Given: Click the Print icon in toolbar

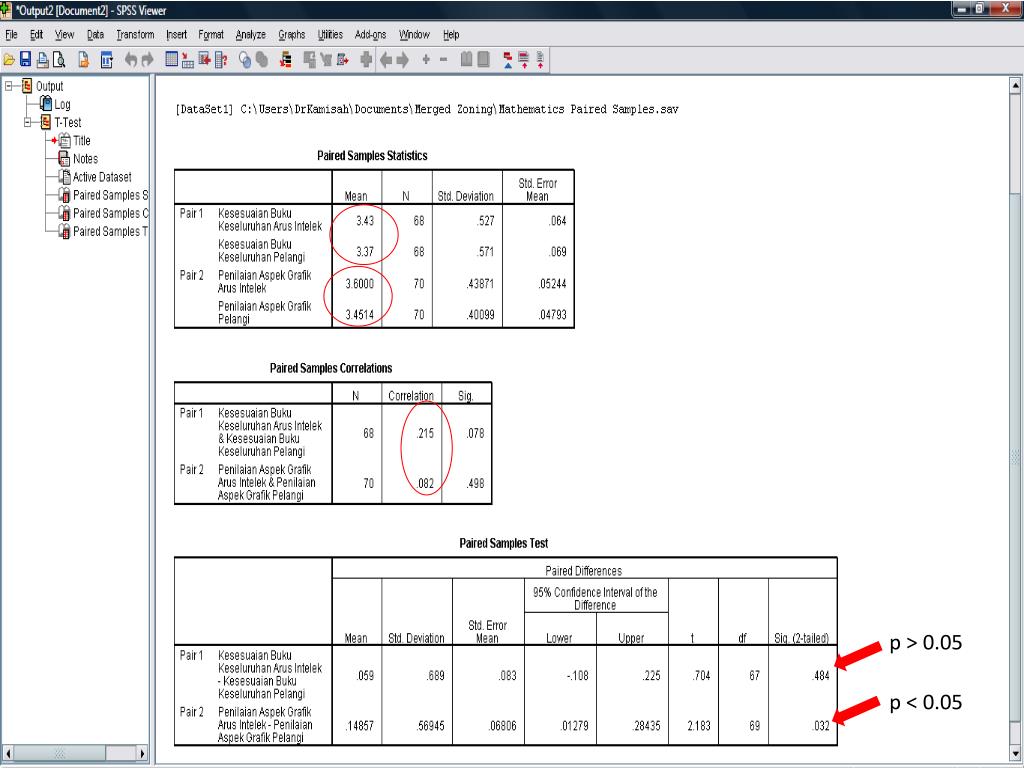Looking at the screenshot, I should pos(42,60).
